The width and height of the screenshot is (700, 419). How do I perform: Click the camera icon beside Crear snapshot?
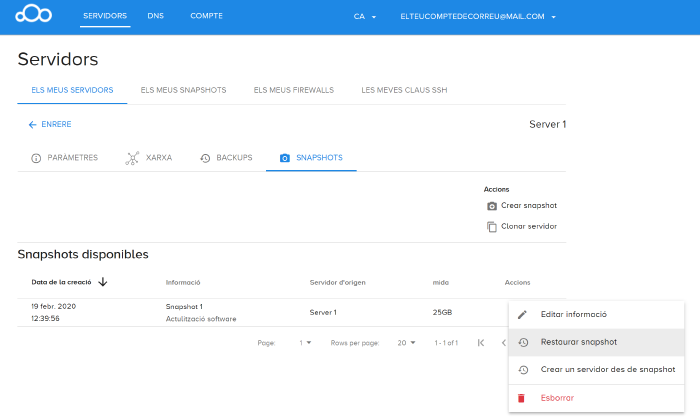(492, 206)
